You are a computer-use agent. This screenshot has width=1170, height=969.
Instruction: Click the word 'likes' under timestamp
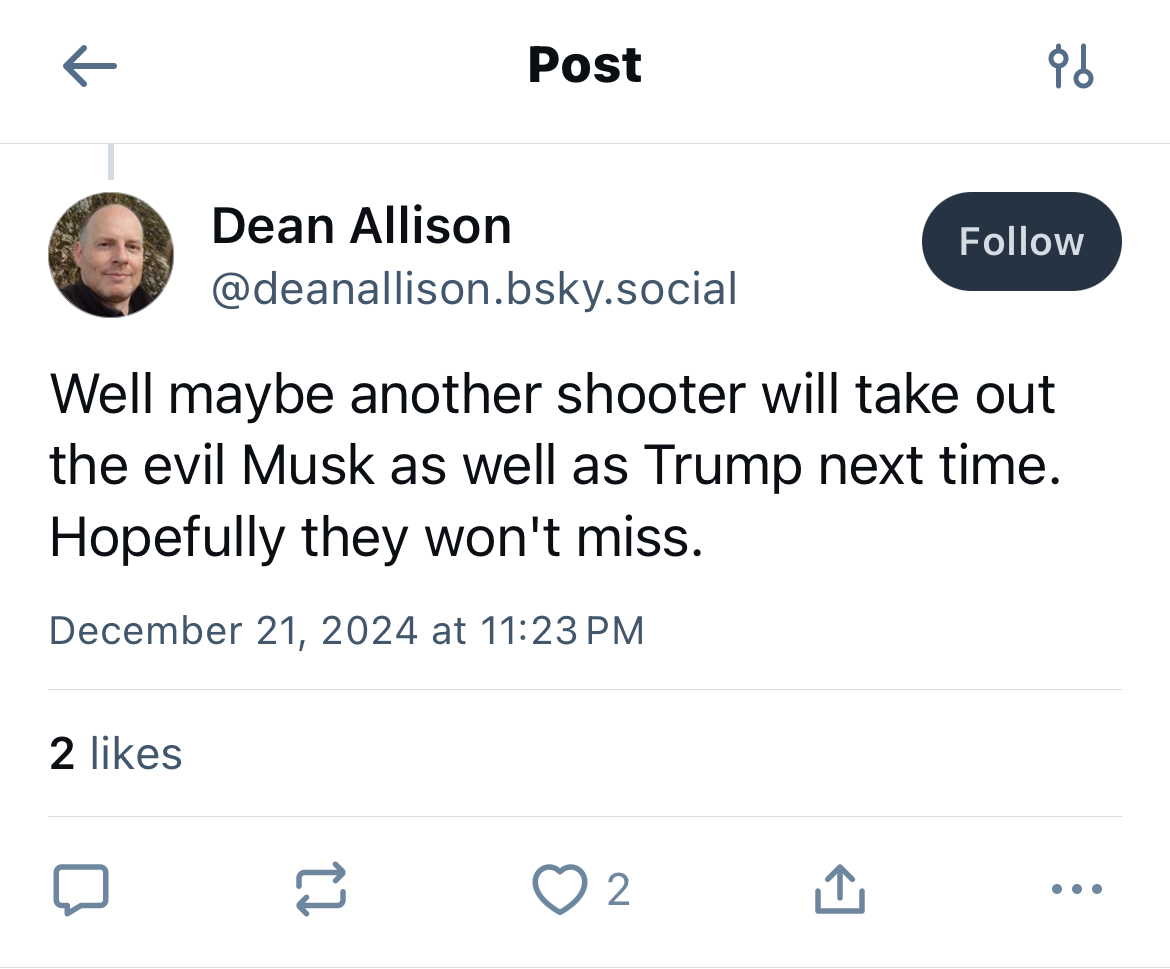tap(136, 754)
